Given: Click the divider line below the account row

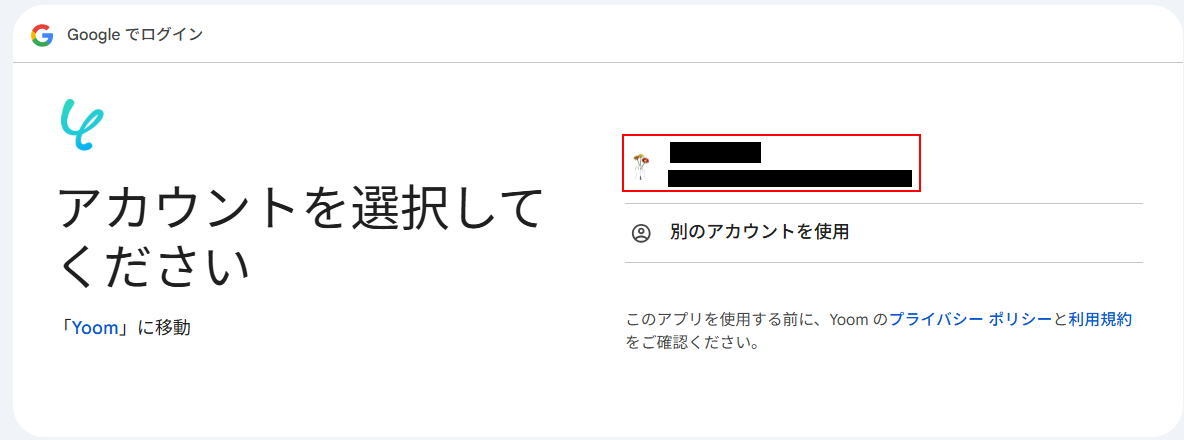Looking at the screenshot, I should [884, 204].
